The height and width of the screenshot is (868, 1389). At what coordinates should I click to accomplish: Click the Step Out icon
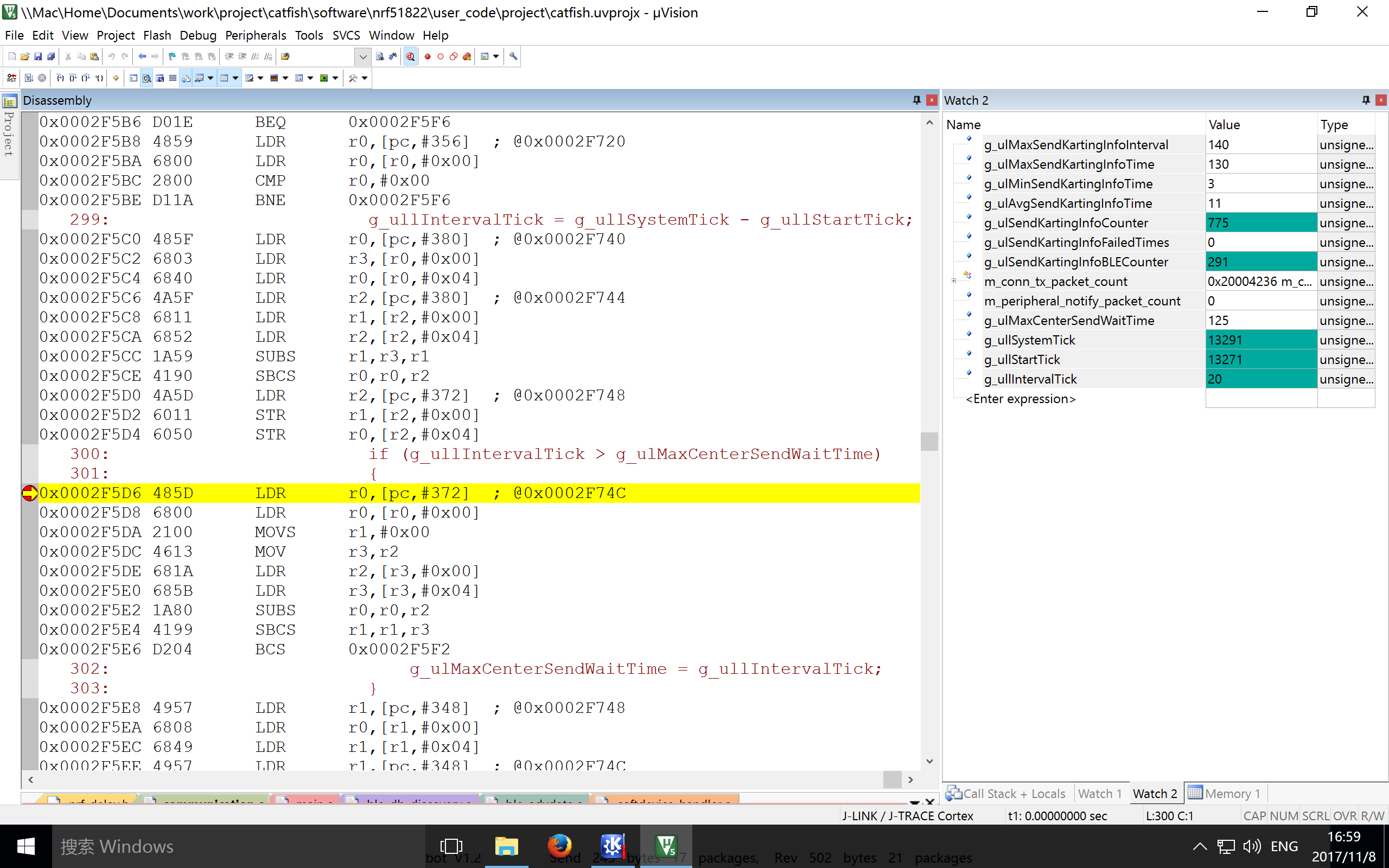click(86, 78)
